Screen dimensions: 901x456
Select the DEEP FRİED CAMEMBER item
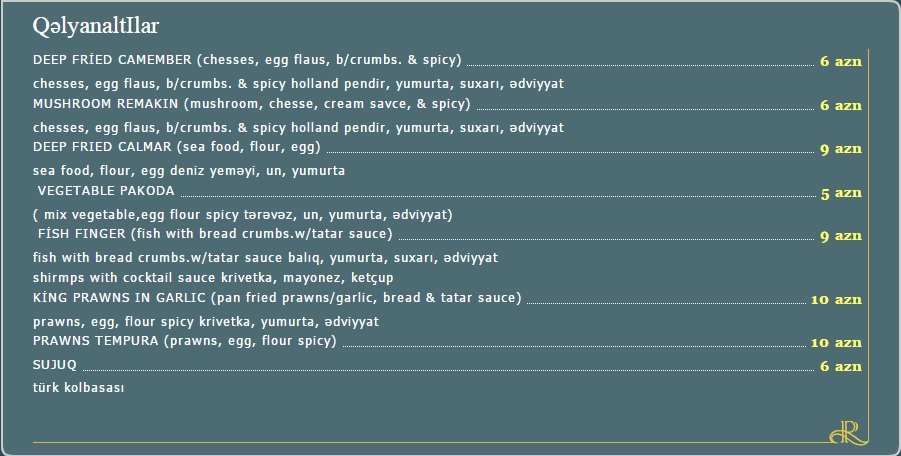(x=247, y=60)
